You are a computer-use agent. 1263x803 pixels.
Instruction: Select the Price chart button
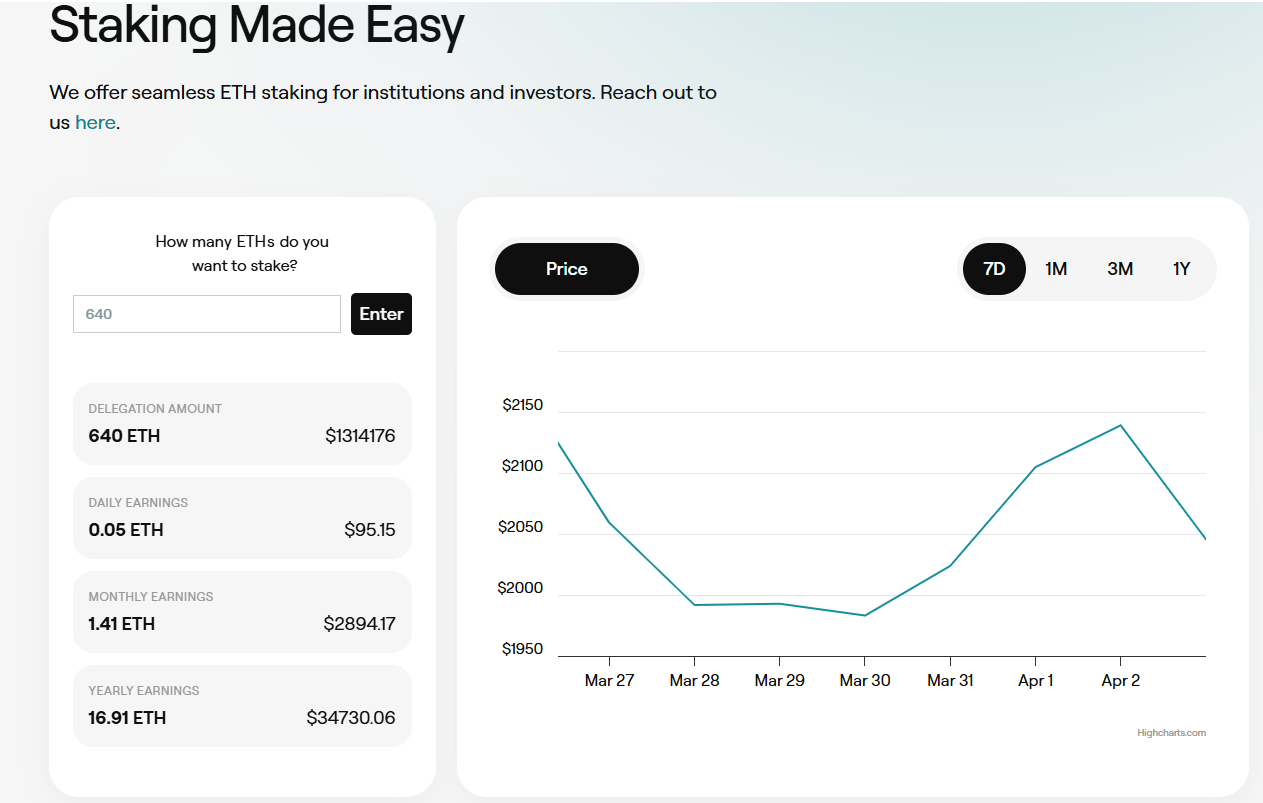coord(566,269)
